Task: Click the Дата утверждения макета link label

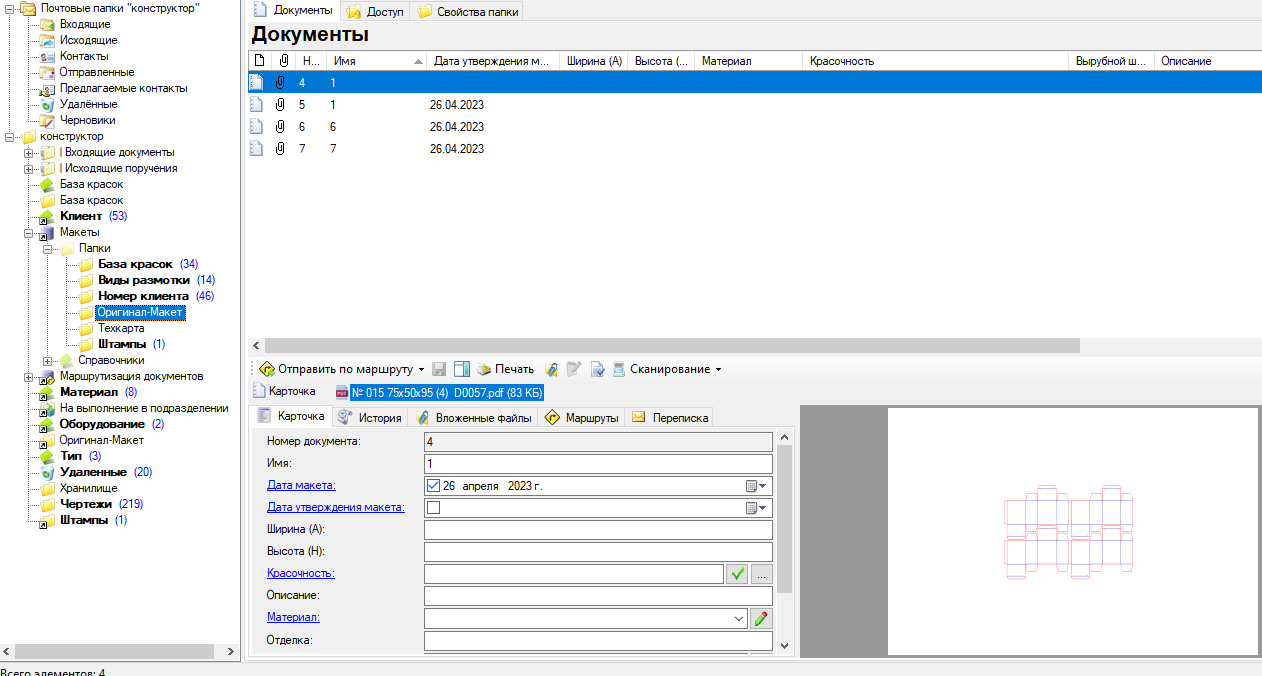Action: click(336, 507)
